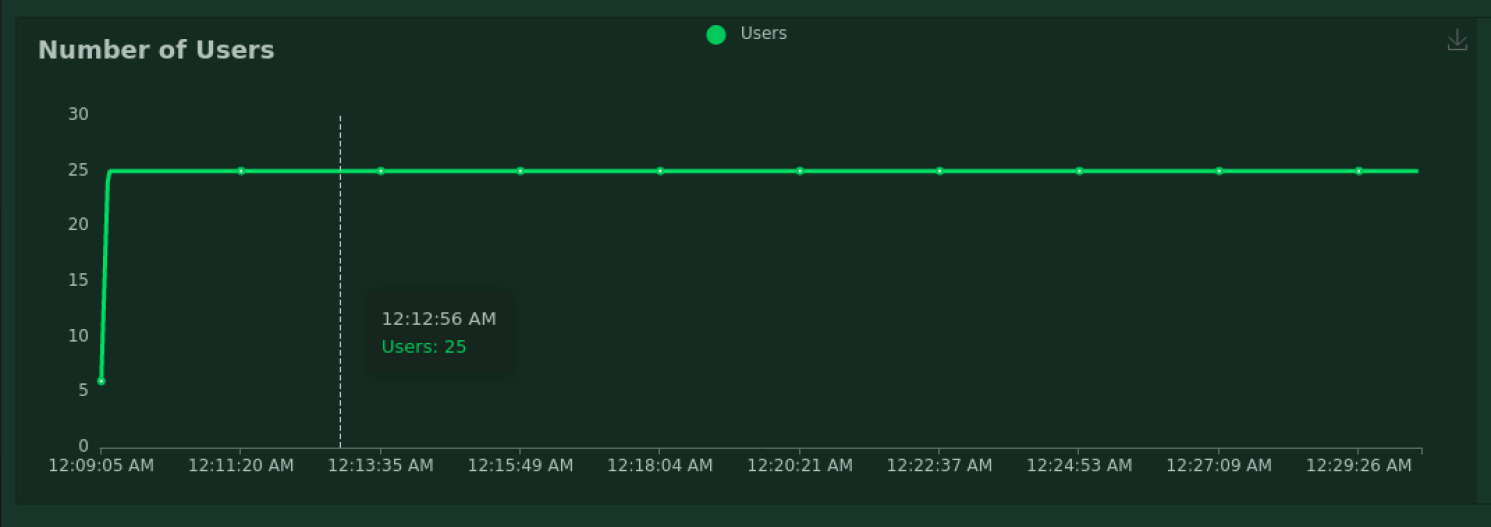1491x527 pixels.
Task: Click the download chart icon
Action: point(1457,40)
